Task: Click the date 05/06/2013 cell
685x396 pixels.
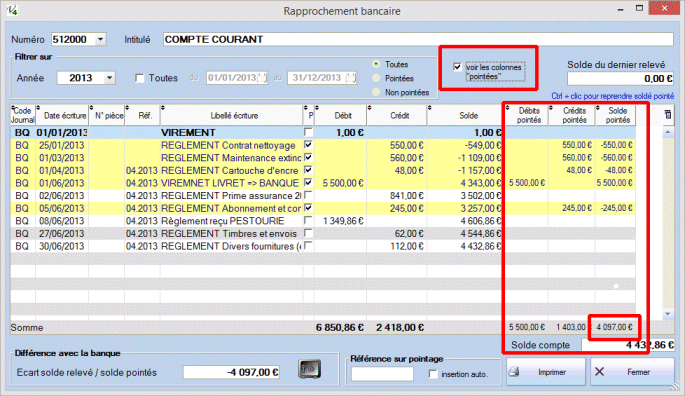Action: pos(61,208)
